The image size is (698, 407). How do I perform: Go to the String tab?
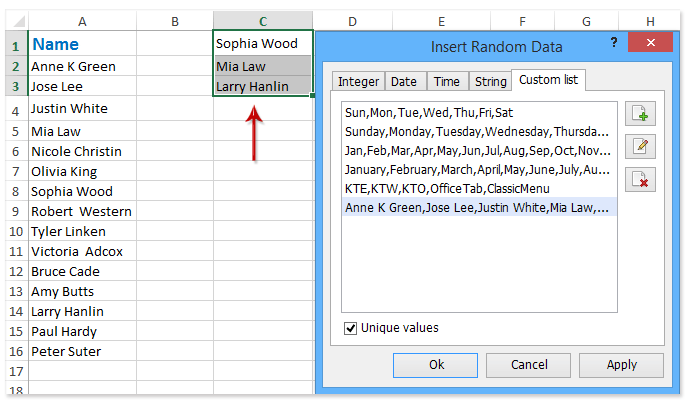pos(489,82)
